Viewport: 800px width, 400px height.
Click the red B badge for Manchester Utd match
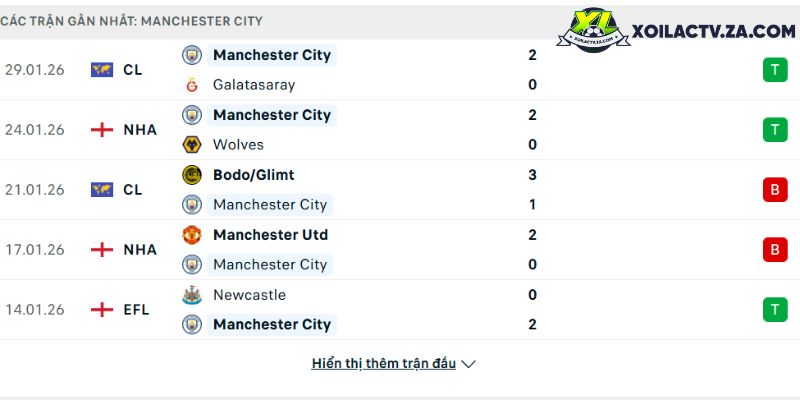[x=775, y=250]
